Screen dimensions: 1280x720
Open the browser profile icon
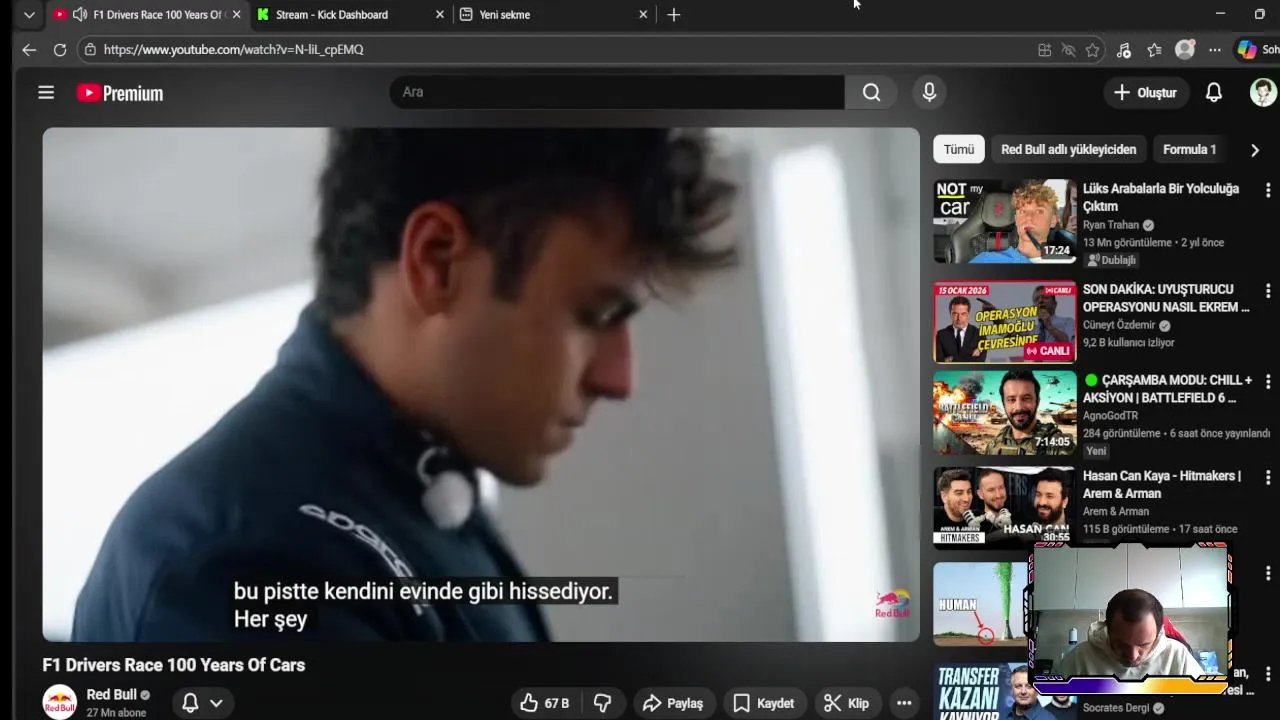(x=1185, y=49)
